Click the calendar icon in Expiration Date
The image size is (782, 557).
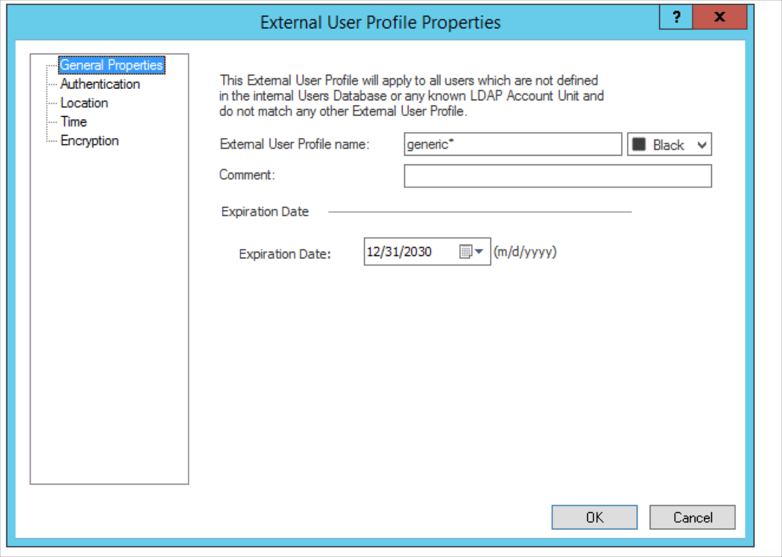pyautogui.click(x=465, y=252)
